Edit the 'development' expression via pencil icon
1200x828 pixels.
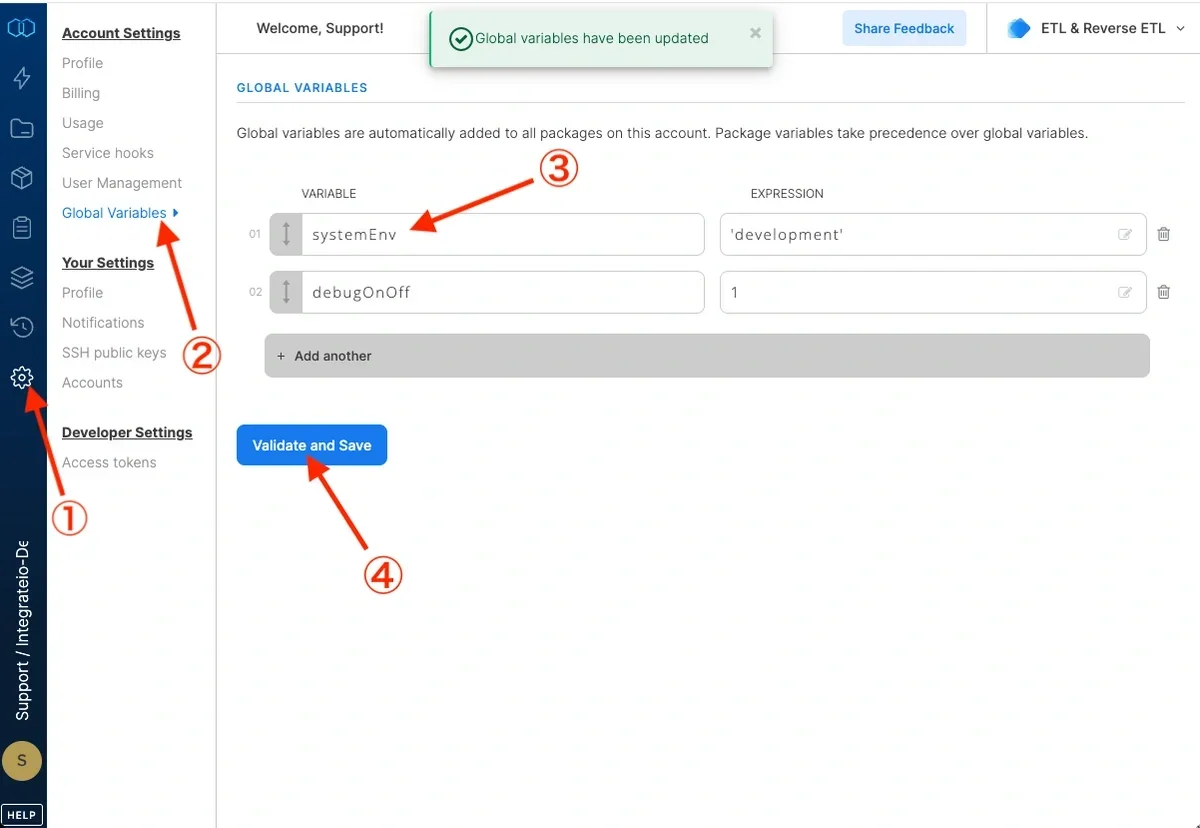click(x=1125, y=234)
